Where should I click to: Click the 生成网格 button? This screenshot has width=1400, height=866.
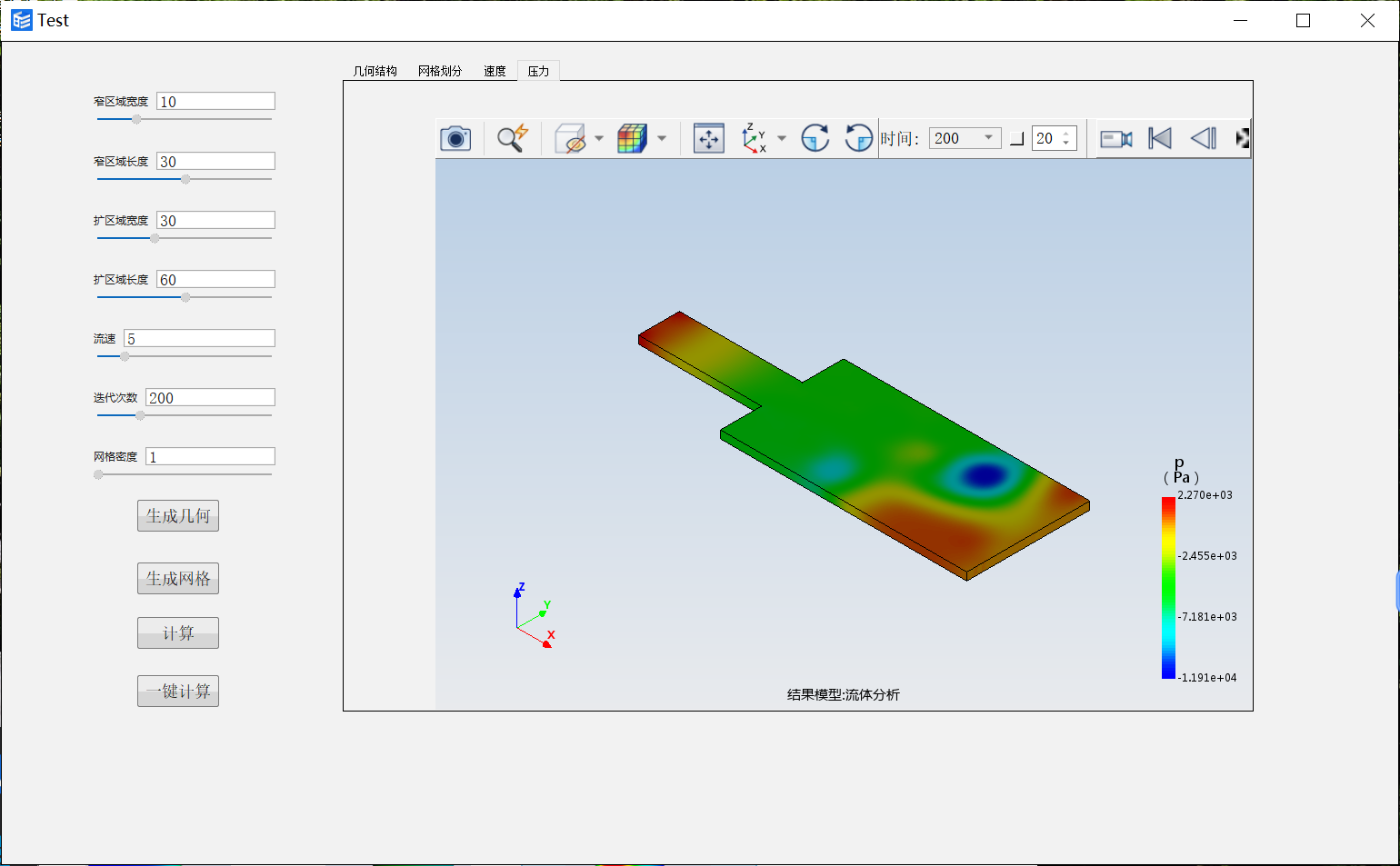pos(178,579)
